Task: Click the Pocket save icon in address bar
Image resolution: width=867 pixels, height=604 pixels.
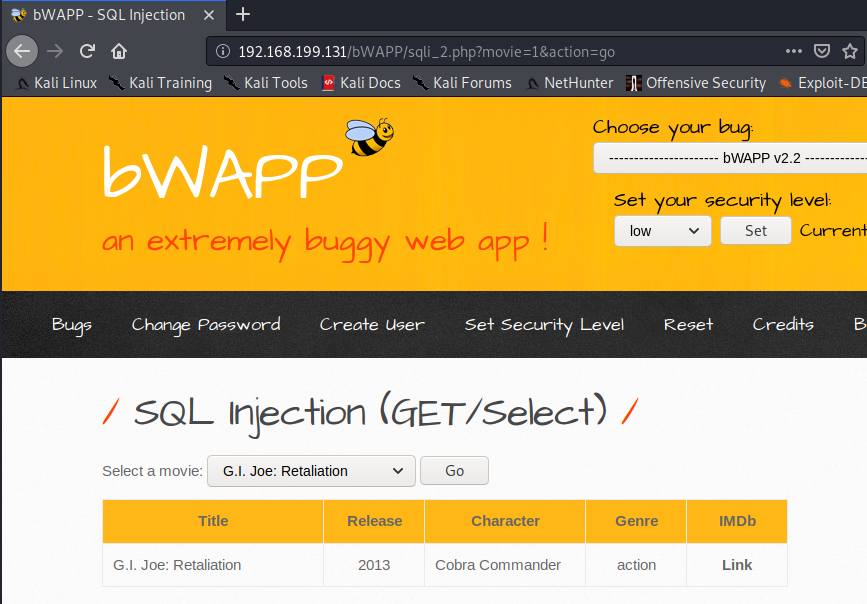Action: [x=822, y=51]
